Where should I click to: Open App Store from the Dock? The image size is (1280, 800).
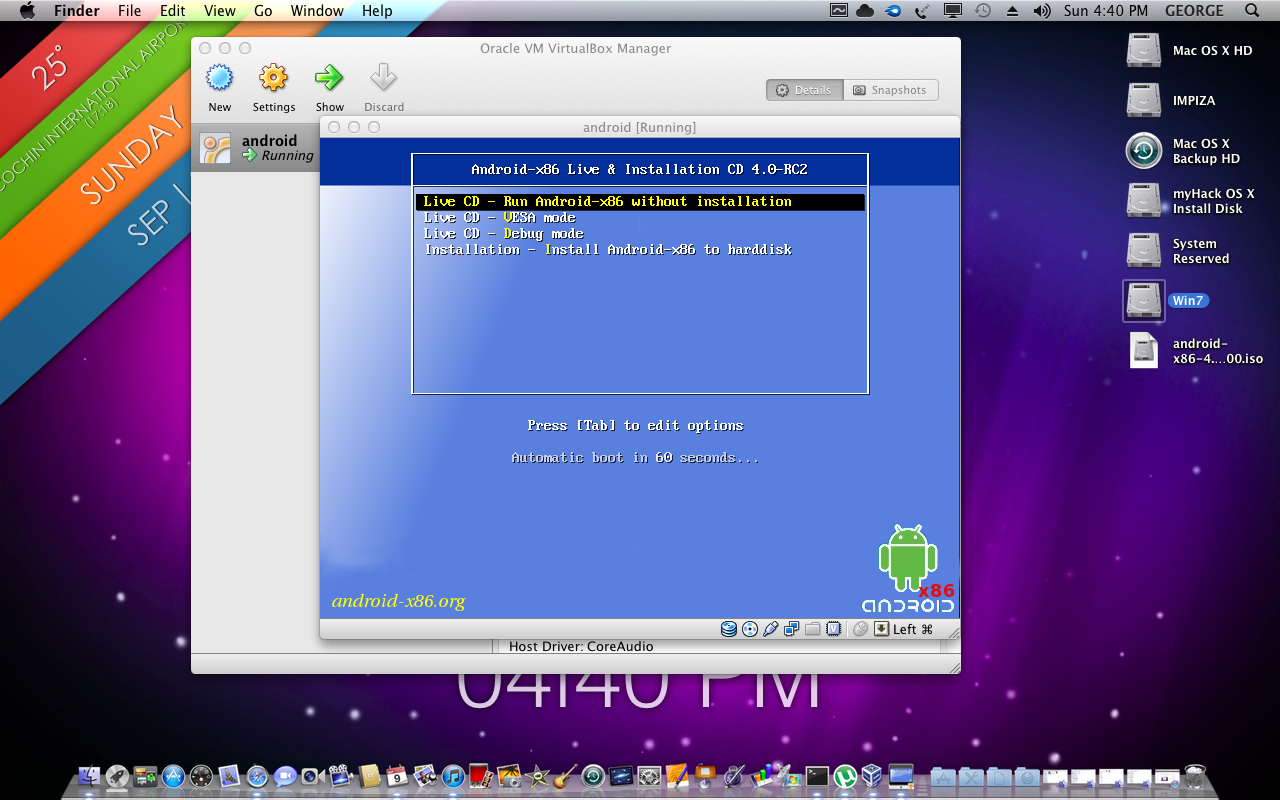click(173, 776)
